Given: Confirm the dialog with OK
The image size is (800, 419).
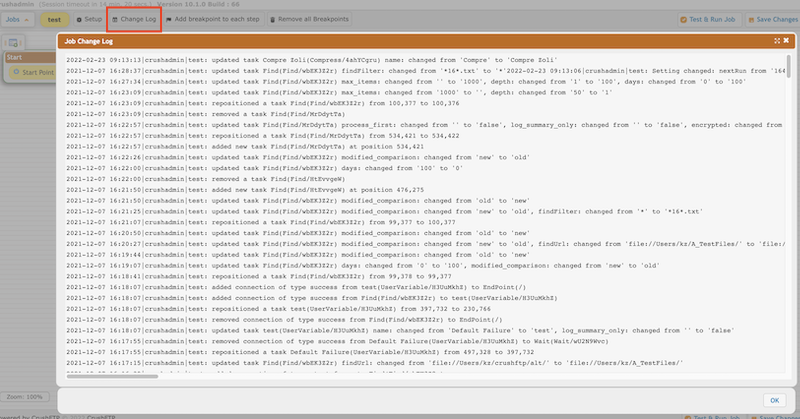Looking at the screenshot, I should tap(774, 400).
